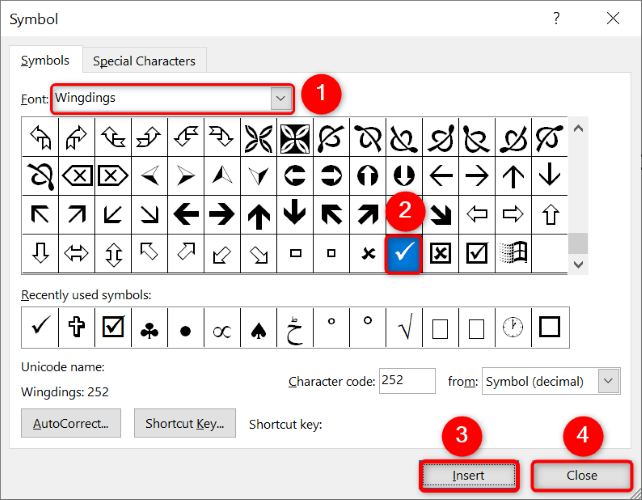Select the backspace-delete (erase left) symbol
This screenshot has height=500, width=642.
tap(77, 176)
